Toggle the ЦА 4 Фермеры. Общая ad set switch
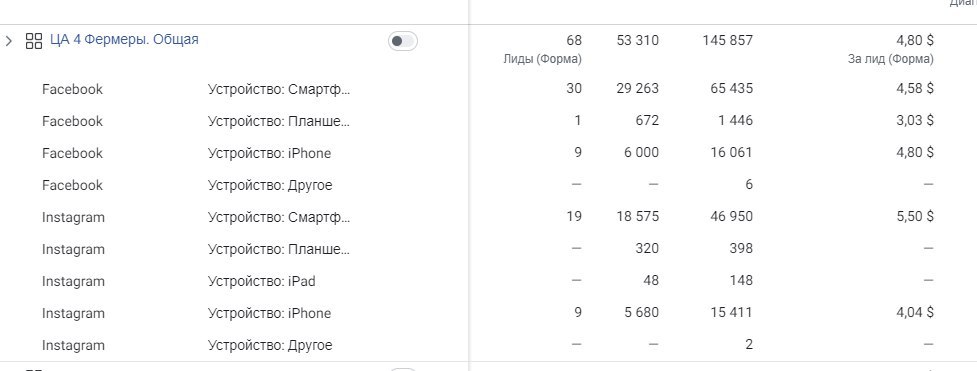Screen dimensions: 977x371 point(403,41)
